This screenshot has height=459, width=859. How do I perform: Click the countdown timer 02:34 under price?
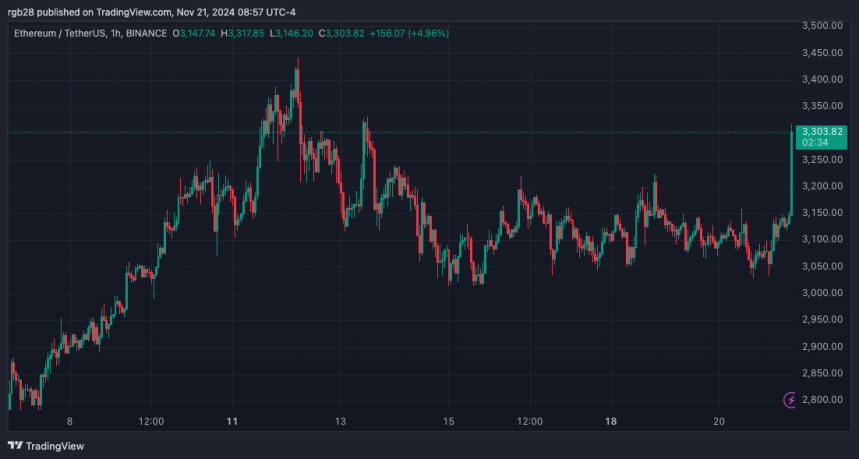[x=811, y=143]
